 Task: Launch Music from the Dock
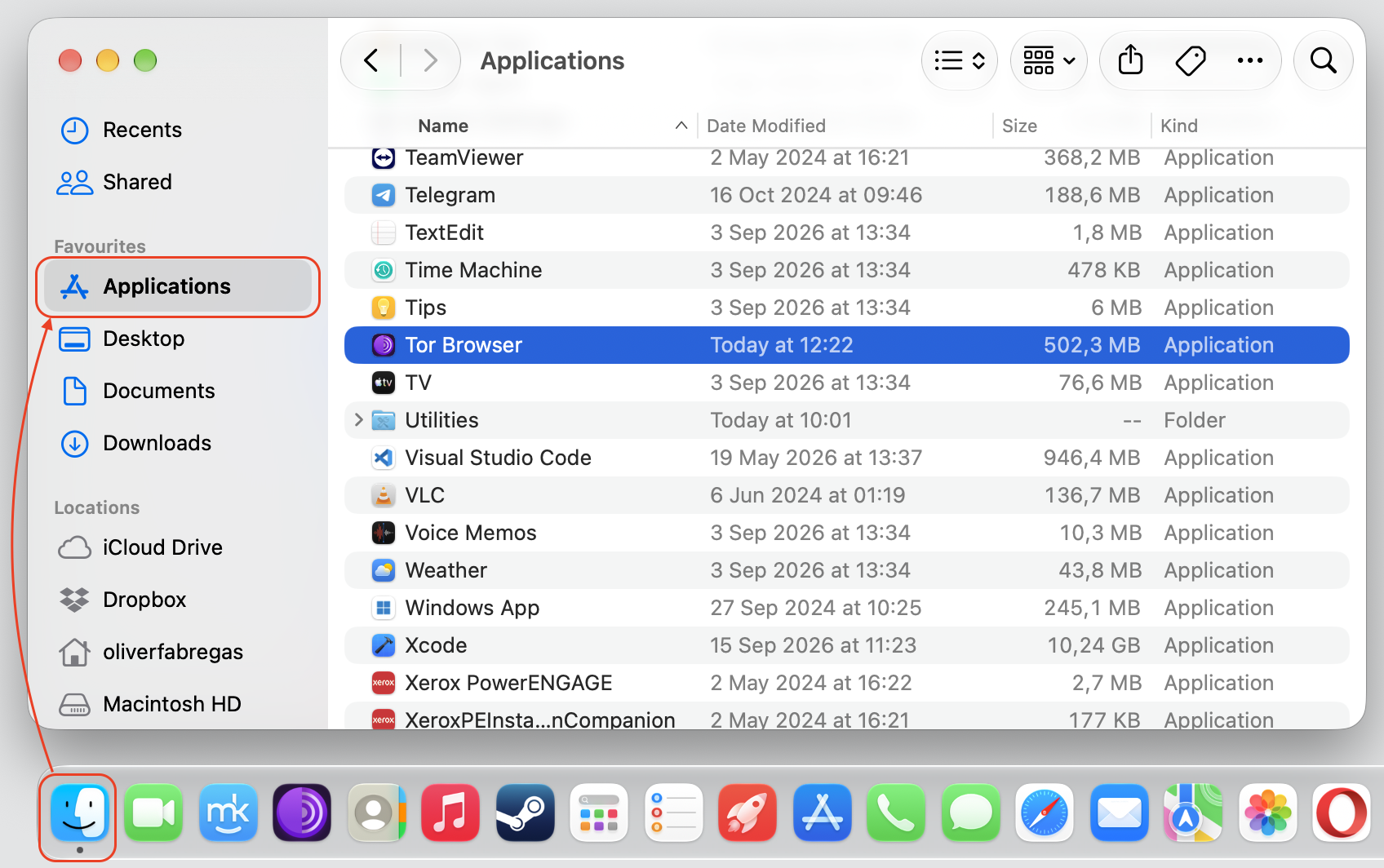pyautogui.click(x=450, y=813)
